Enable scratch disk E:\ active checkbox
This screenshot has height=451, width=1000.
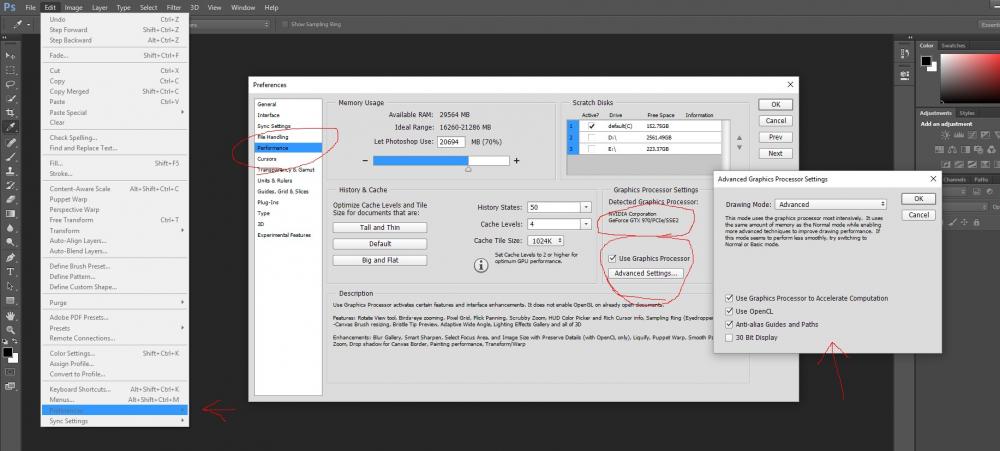tap(591, 149)
